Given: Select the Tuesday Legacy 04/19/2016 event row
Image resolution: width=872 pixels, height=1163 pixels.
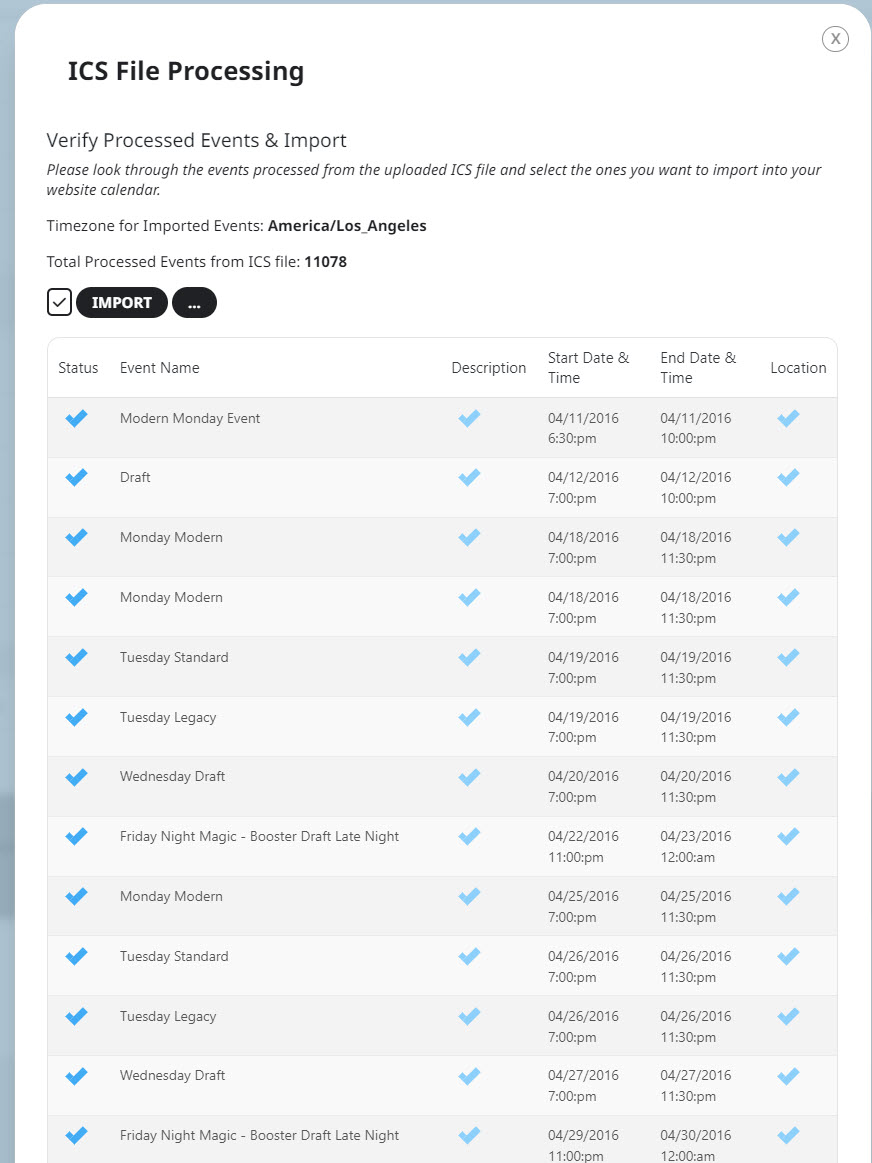Looking at the screenshot, I should click(442, 727).
